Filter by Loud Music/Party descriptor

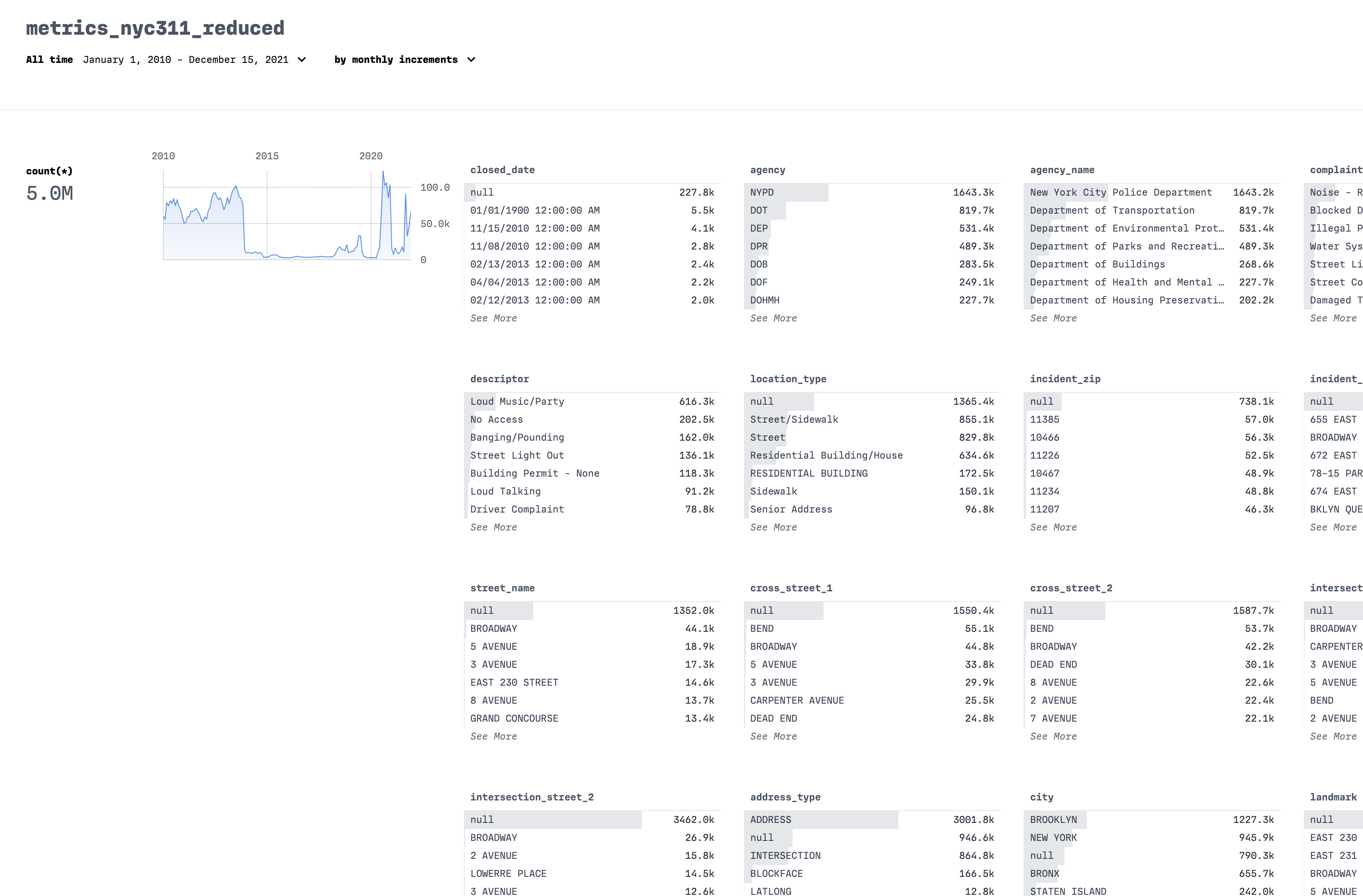pyautogui.click(x=592, y=401)
